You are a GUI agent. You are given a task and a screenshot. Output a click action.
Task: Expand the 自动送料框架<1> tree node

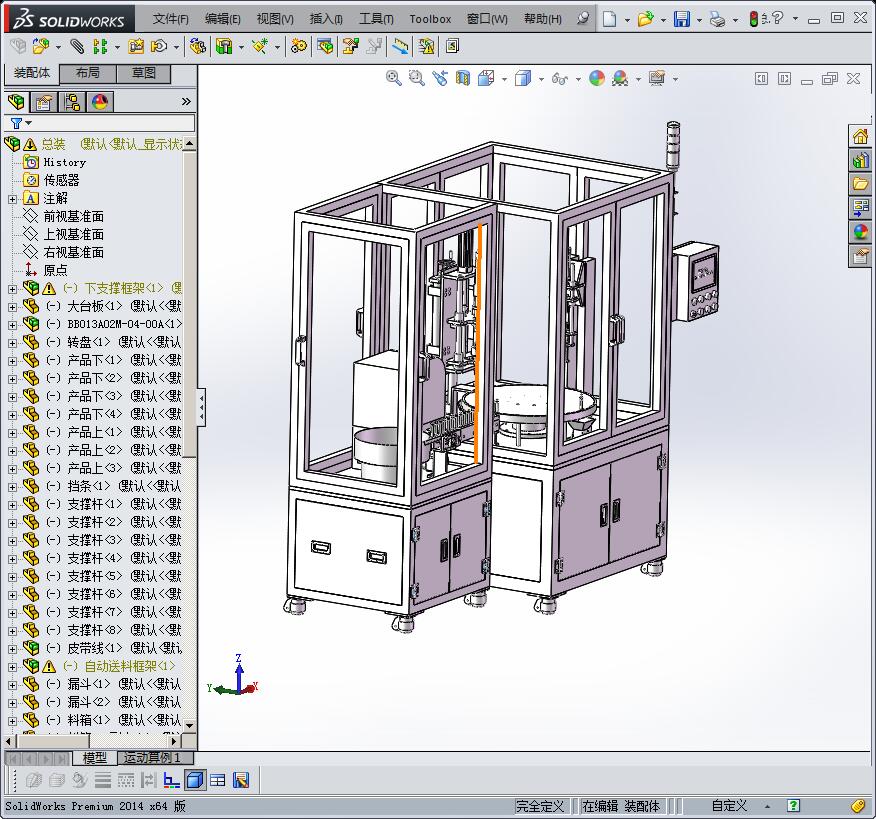(12, 666)
